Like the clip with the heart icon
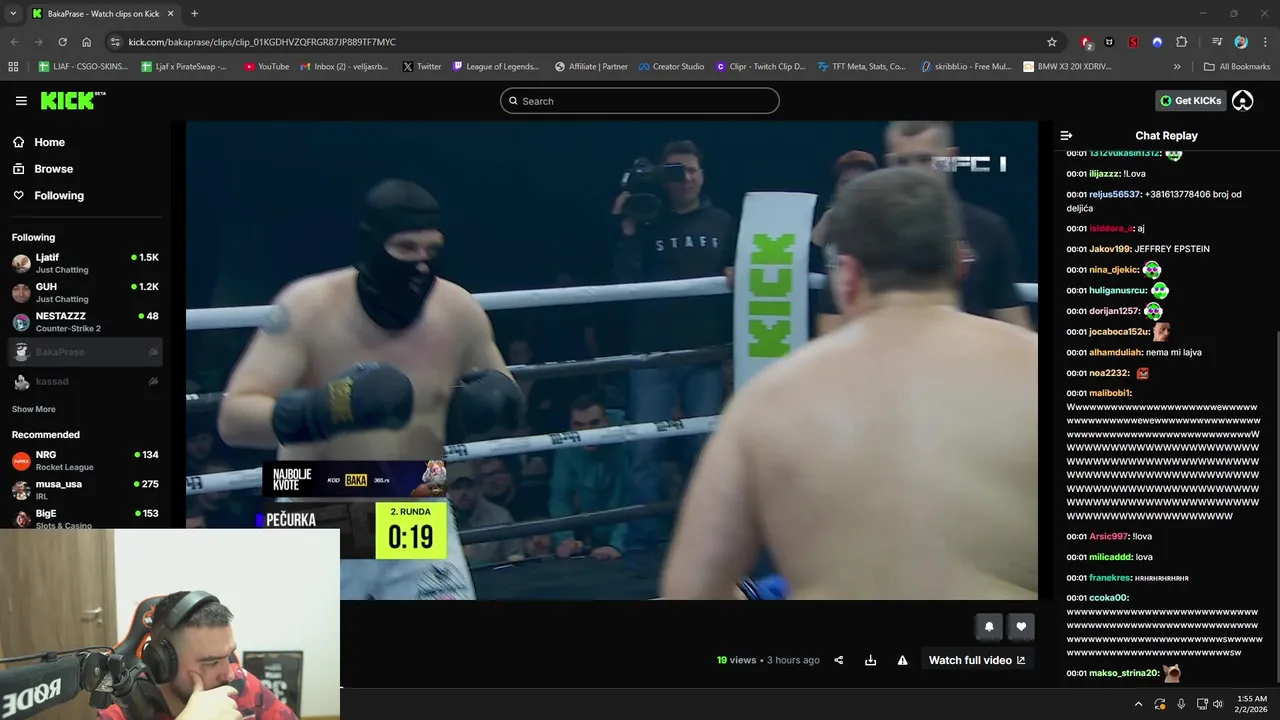Screen dimensions: 1280x720 point(1021,627)
